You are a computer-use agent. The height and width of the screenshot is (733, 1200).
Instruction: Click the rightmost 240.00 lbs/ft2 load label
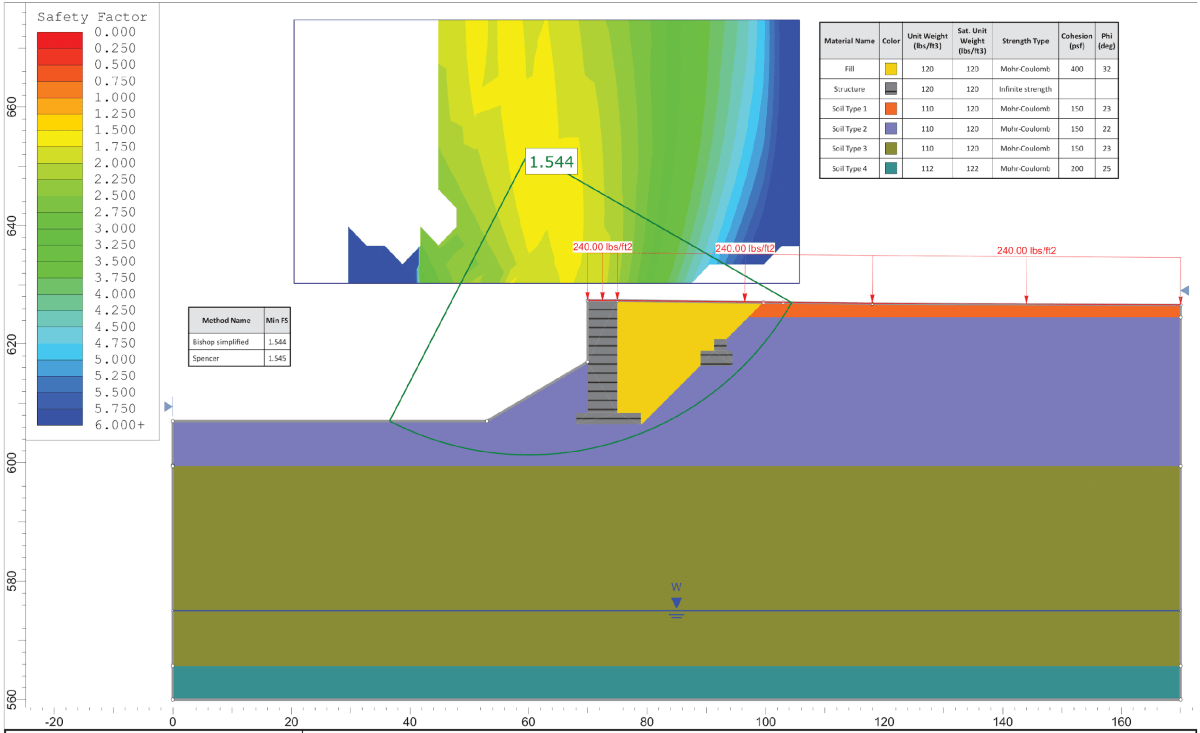pos(1027,250)
